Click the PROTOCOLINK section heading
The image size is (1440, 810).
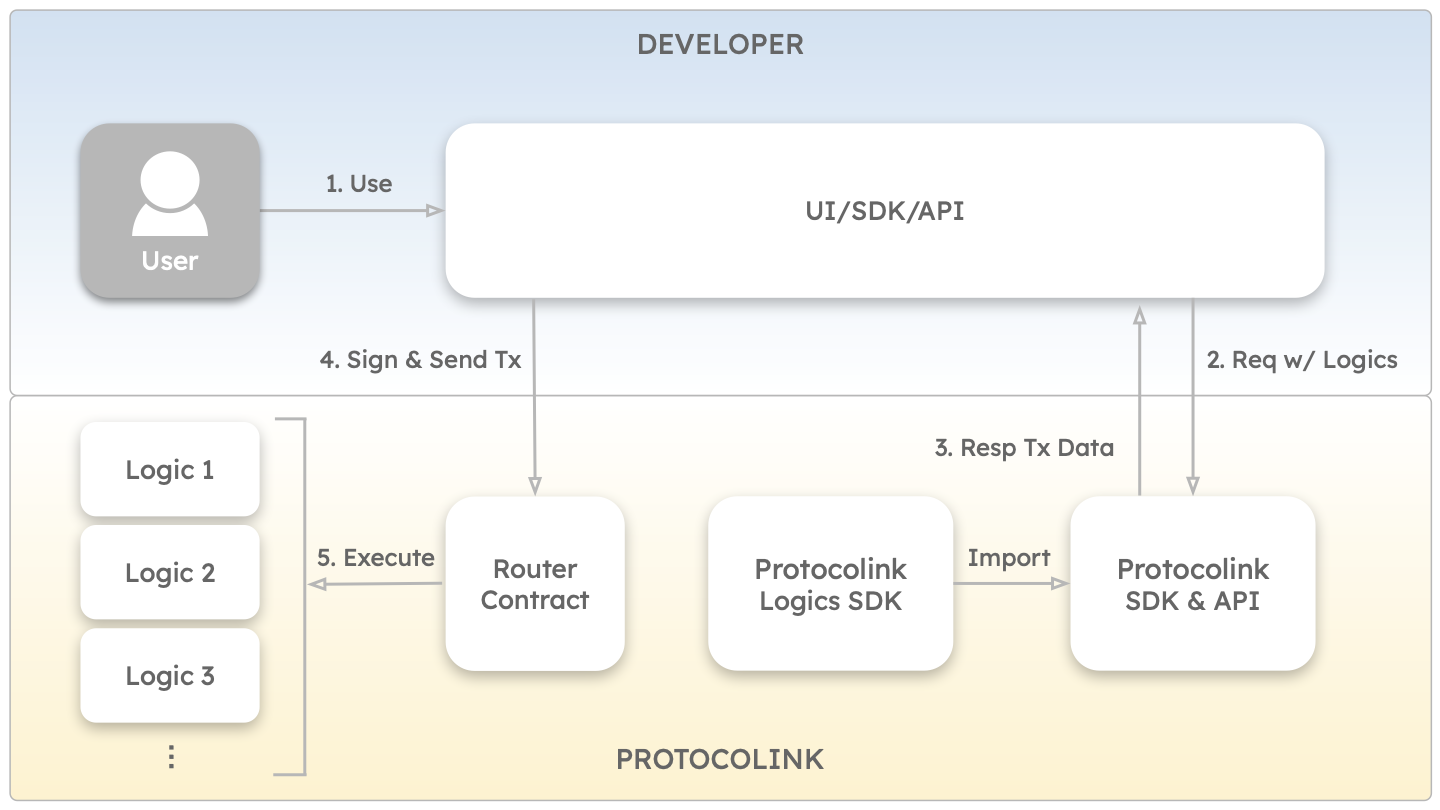tap(720, 759)
